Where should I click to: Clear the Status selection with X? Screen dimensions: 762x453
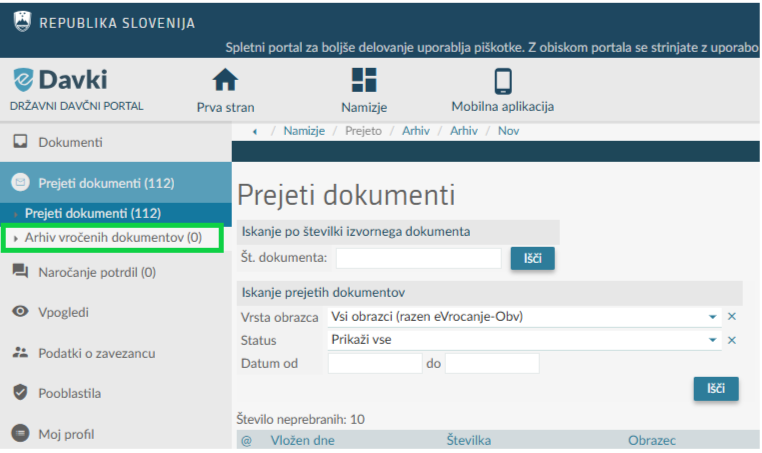tap(731, 340)
